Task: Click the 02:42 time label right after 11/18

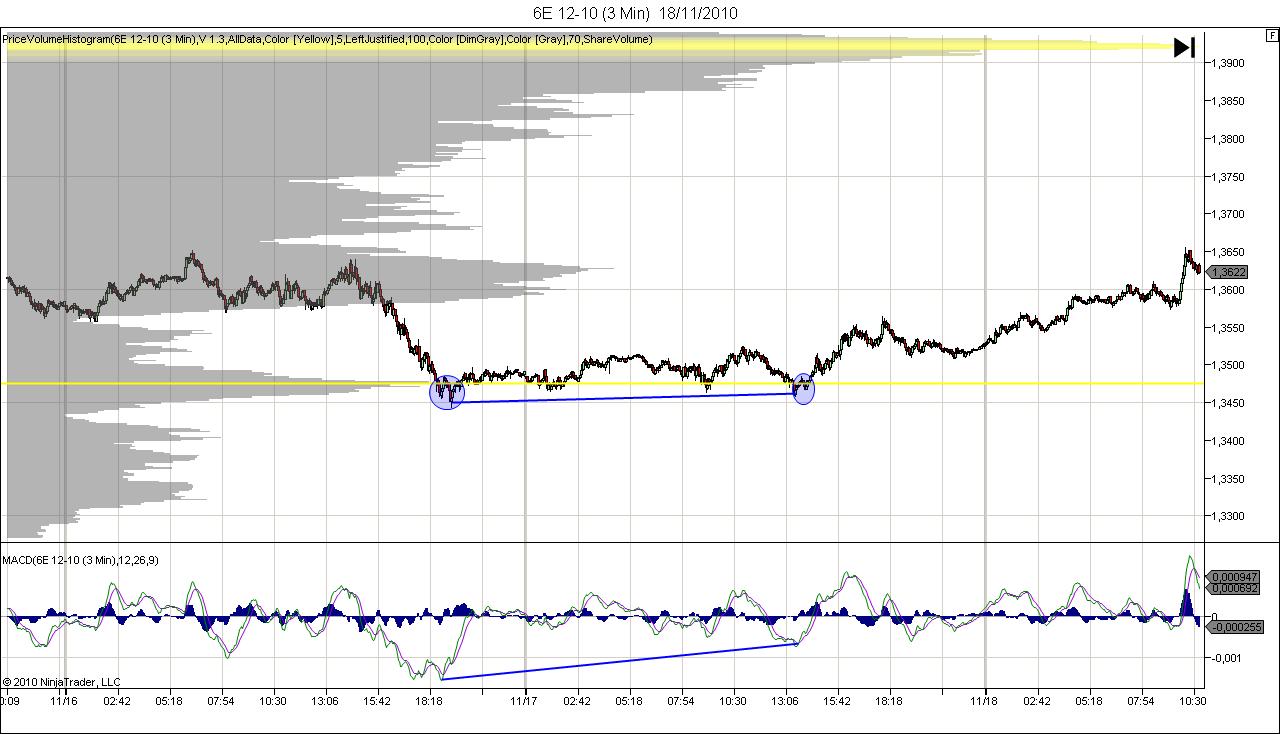Action: coord(1038,701)
